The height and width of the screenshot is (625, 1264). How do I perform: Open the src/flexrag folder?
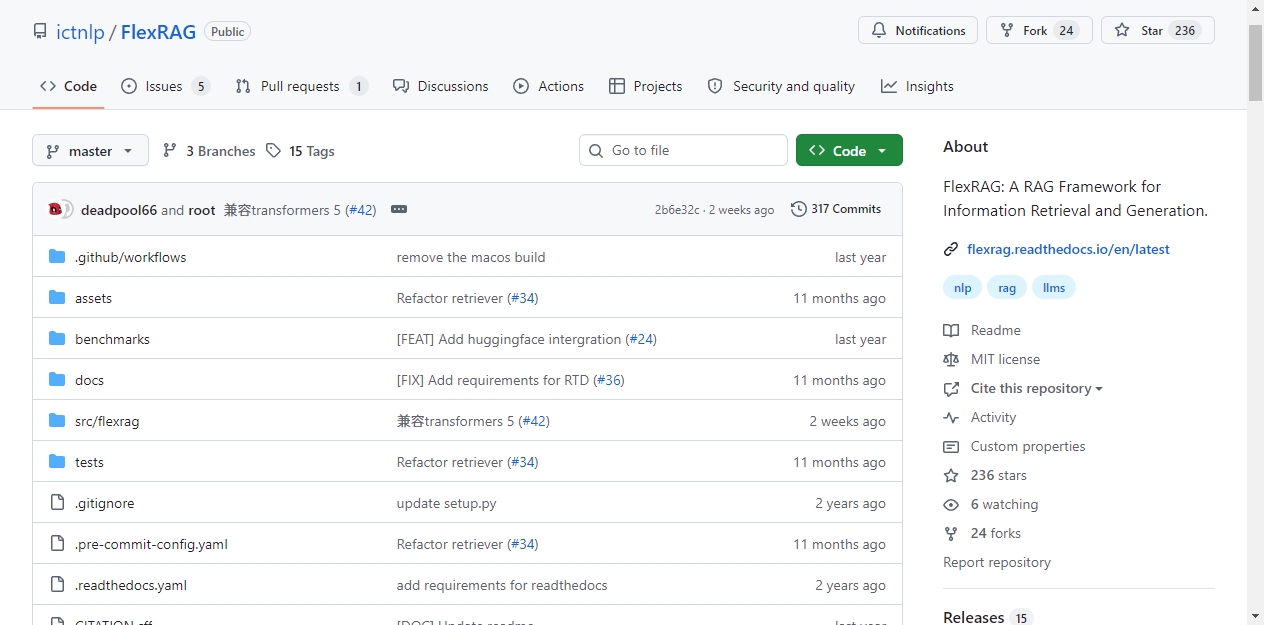pyautogui.click(x=107, y=421)
